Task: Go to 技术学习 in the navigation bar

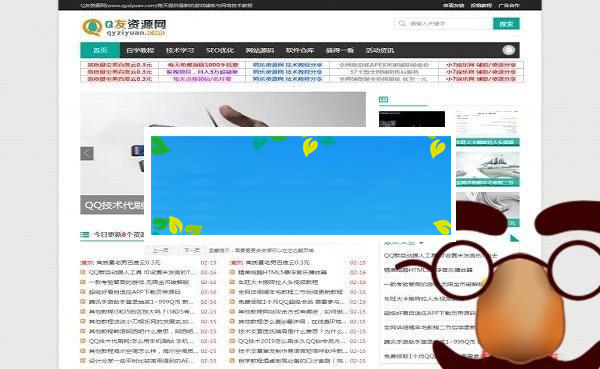Action: (180, 50)
